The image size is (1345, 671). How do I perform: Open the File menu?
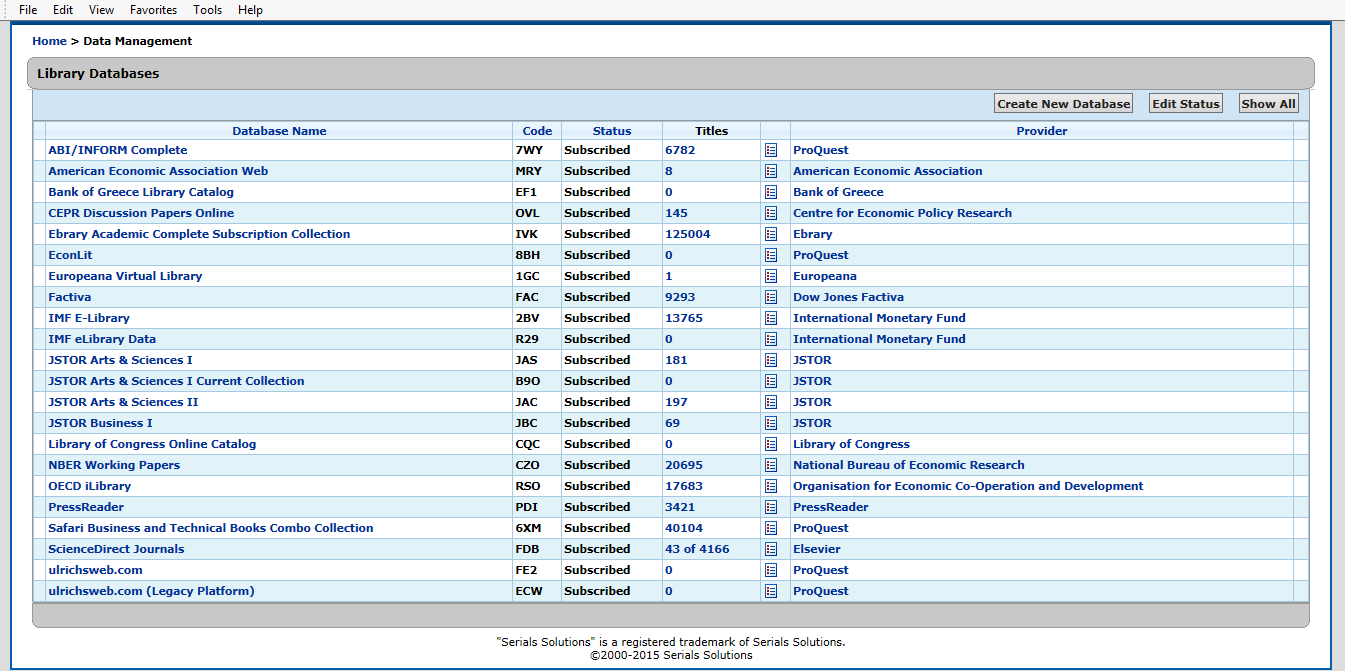coord(28,10)
